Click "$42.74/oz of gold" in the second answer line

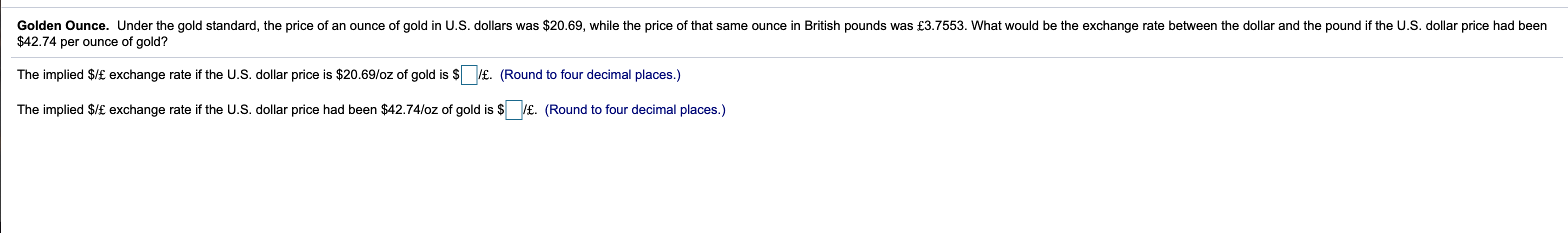[437, 110]
